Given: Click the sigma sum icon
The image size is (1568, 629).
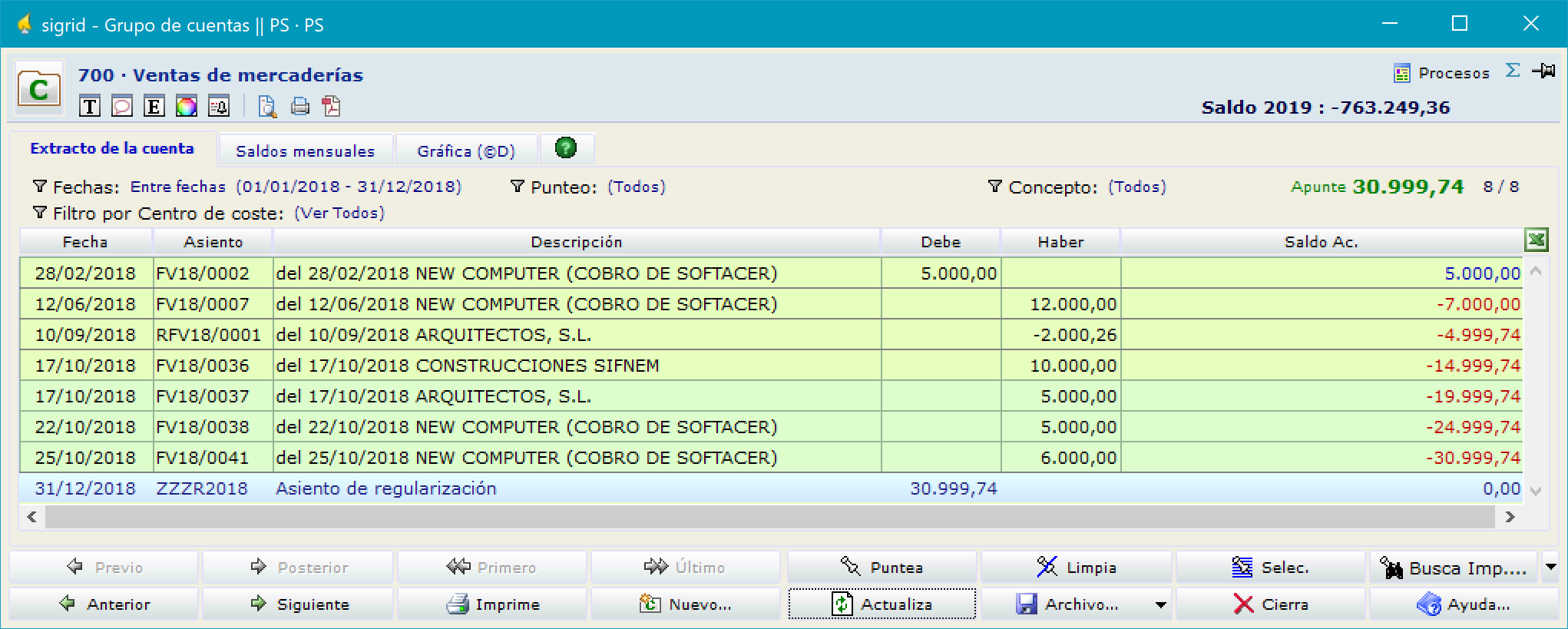Looking at the screenshot, I should 1513,71.
